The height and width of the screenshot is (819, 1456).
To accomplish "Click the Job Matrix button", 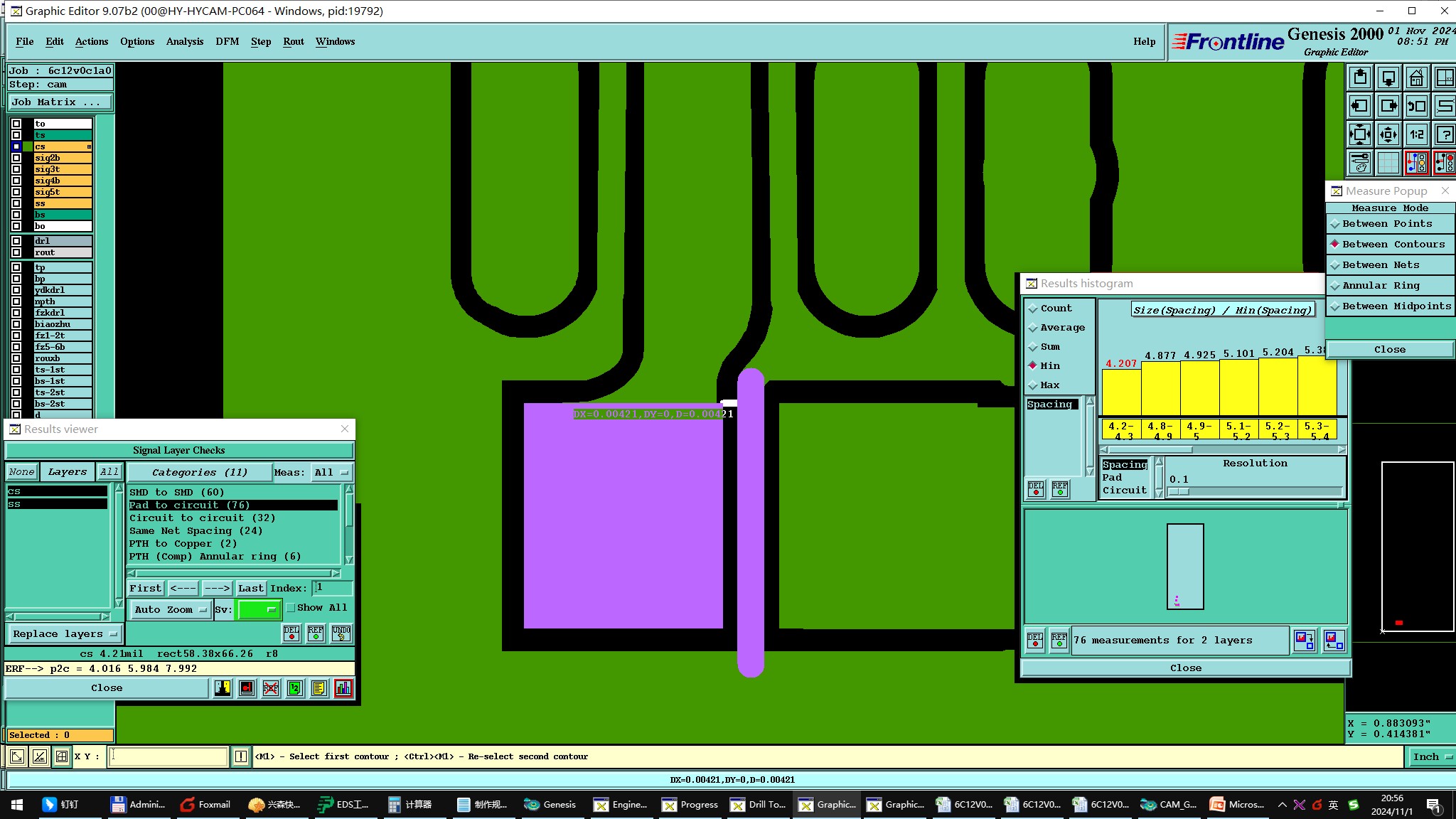I will pyautogui.click(x=60, y=102).
